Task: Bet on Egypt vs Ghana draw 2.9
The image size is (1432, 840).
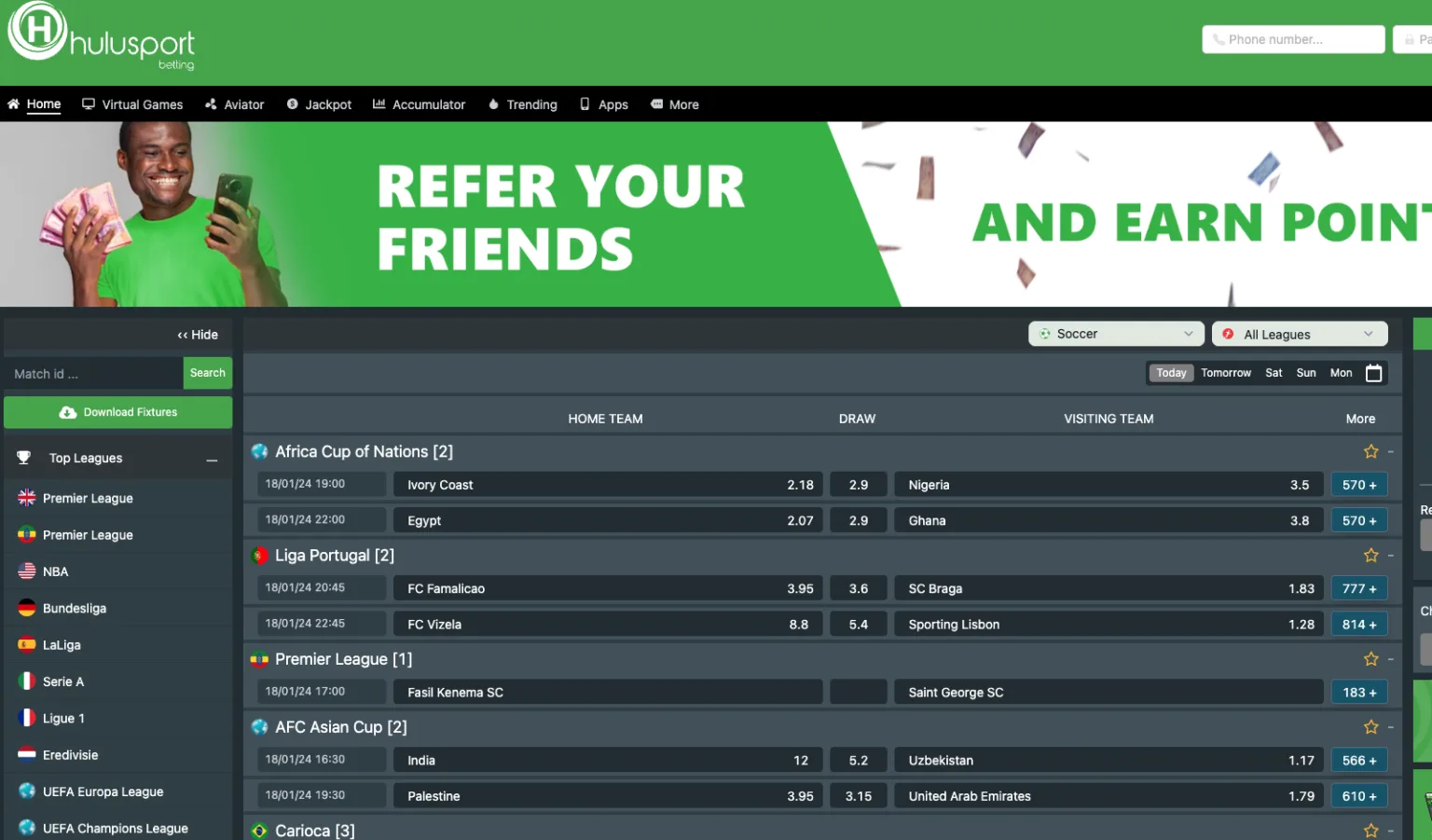Action: pos(859,520)
